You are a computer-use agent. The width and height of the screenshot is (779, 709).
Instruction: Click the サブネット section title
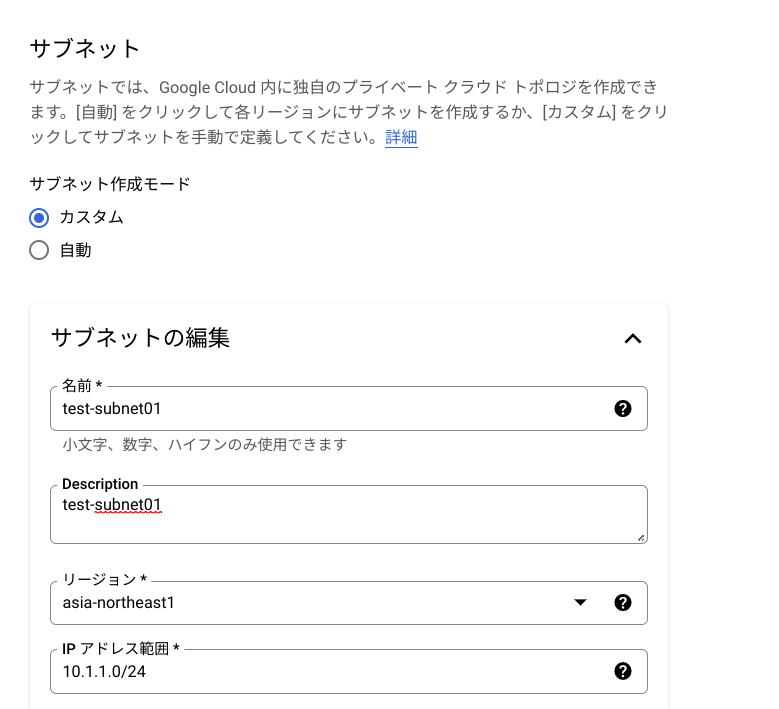click(x=84, y=49)
